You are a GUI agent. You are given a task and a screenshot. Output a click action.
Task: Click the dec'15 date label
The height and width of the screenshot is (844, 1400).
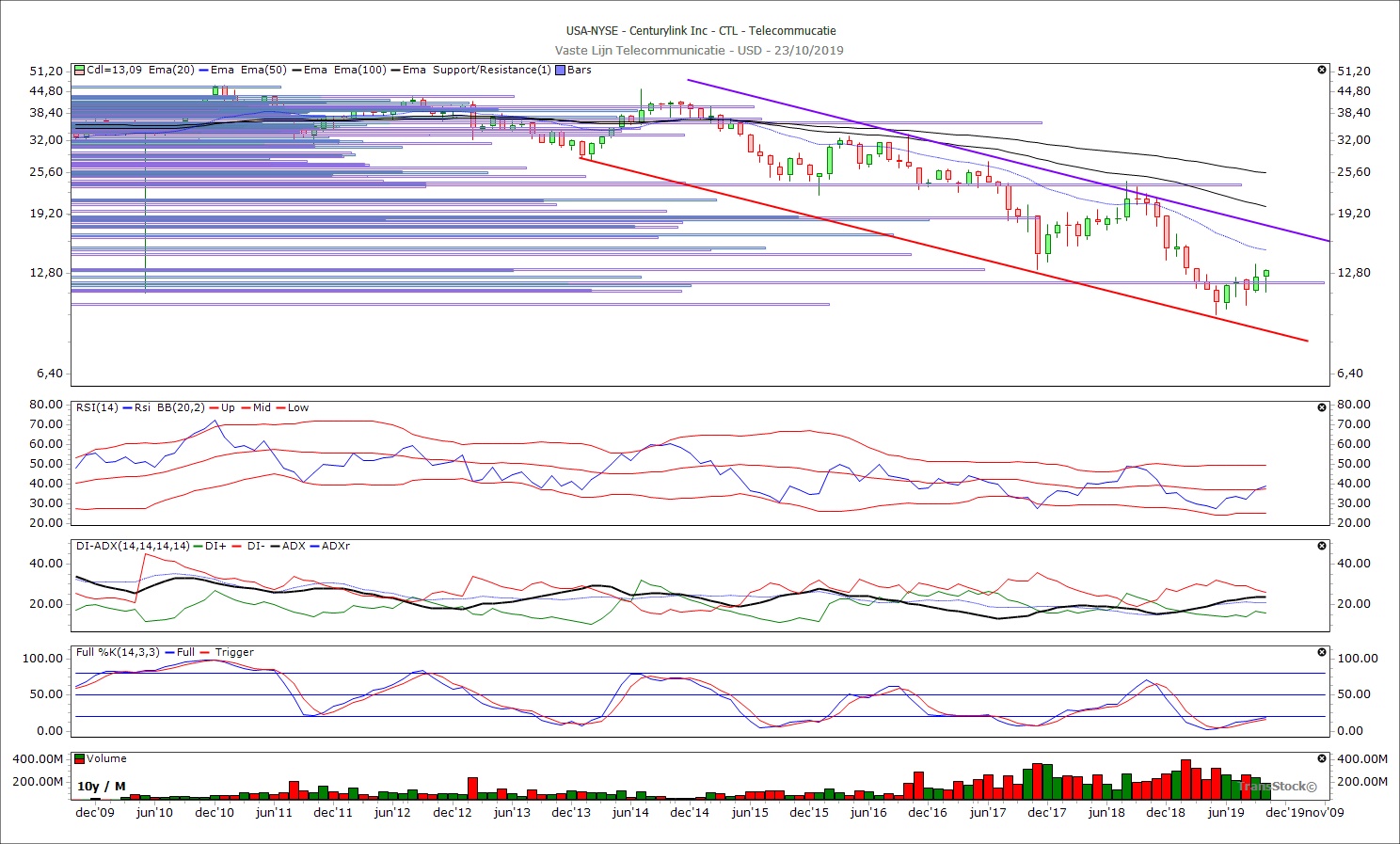coord(809,813)
